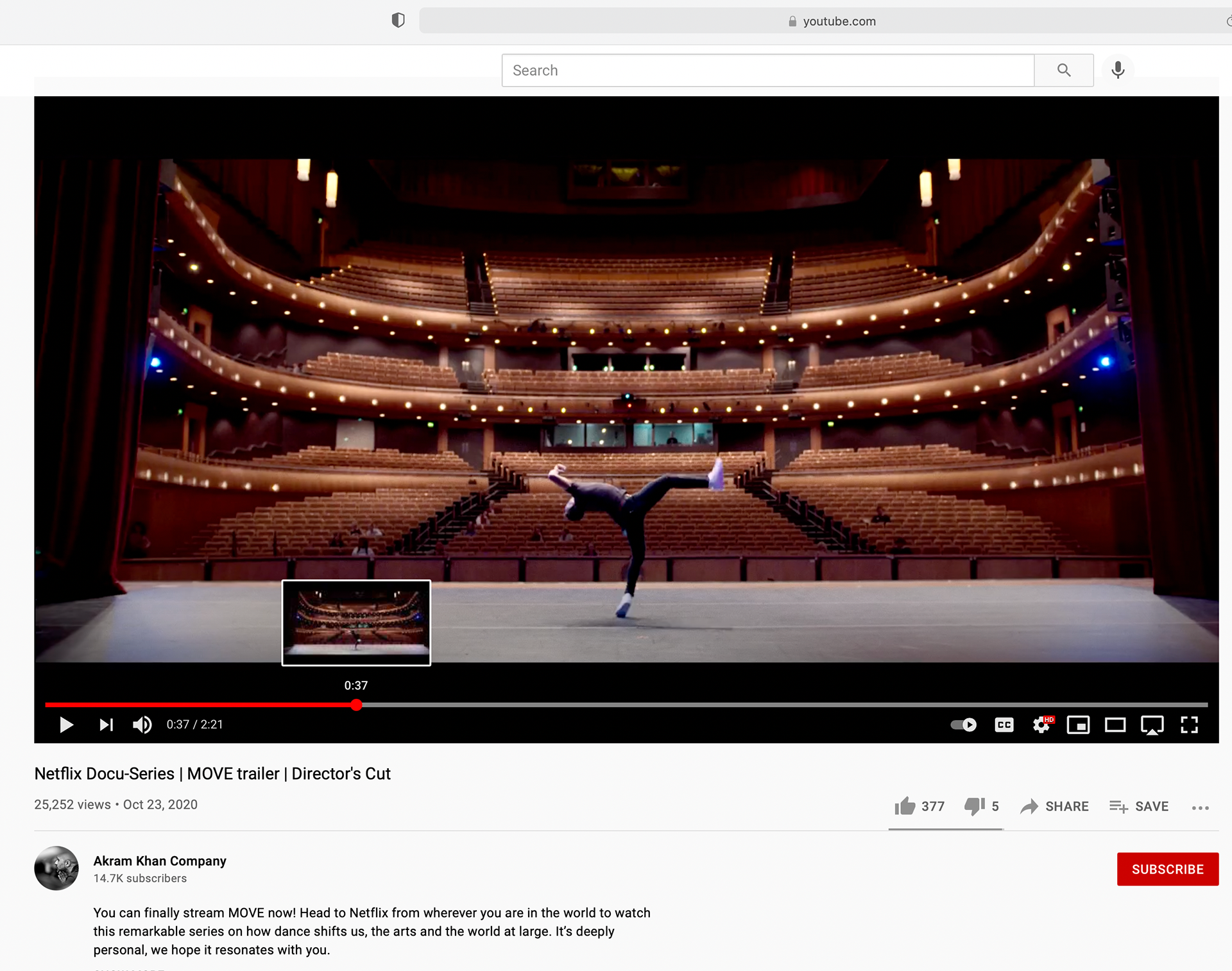1232x971 pixels.
Task: Play the video
Action: click(x=66, y=725)
